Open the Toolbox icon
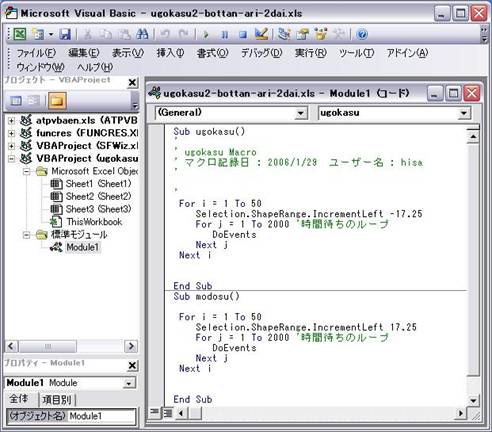Viewport: 492px width, 432px height. coord(339,34)
